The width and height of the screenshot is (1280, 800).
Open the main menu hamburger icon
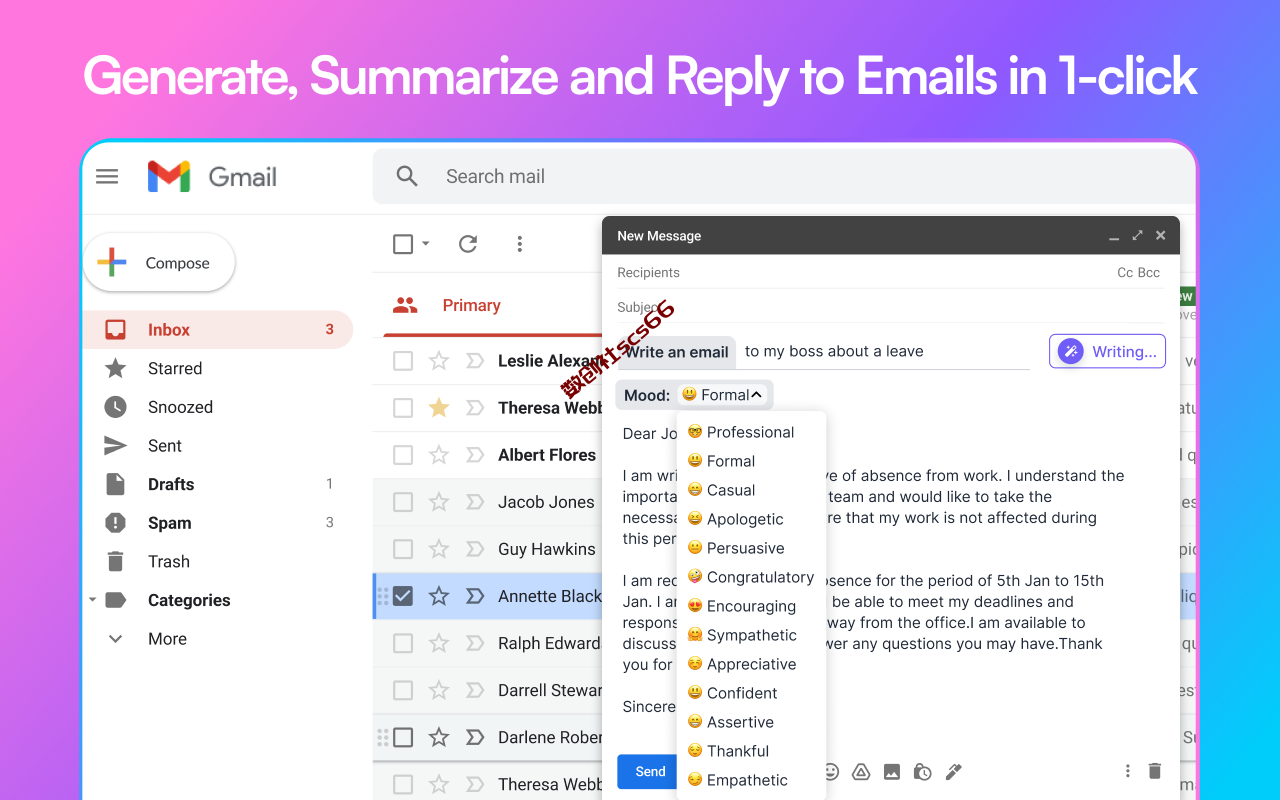coord(107,177)
